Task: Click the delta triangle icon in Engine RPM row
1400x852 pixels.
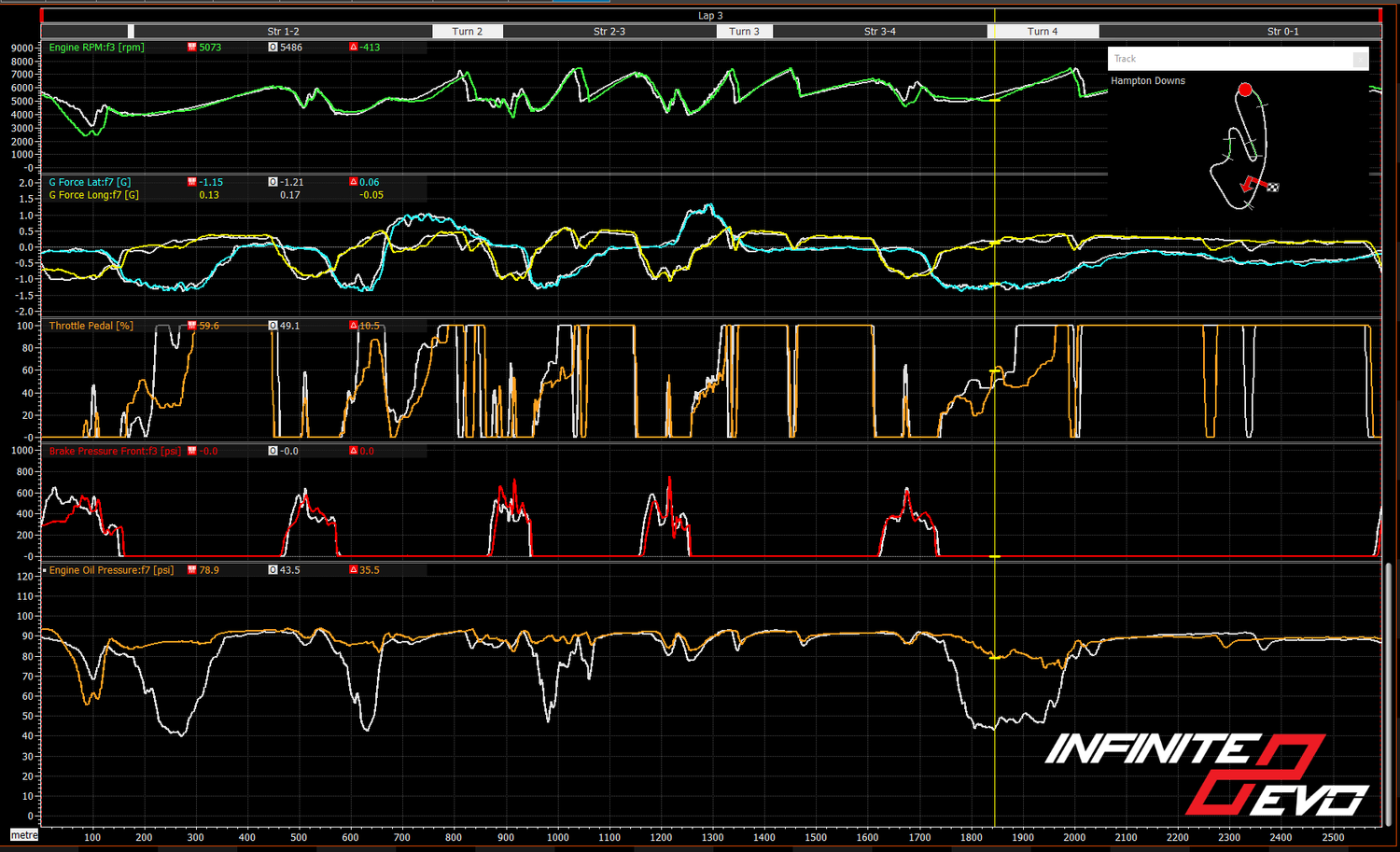Action: 353,48
